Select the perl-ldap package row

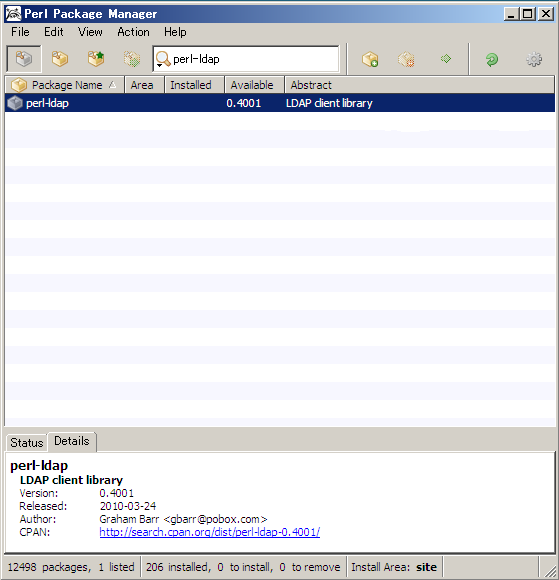tap(280, 103)
